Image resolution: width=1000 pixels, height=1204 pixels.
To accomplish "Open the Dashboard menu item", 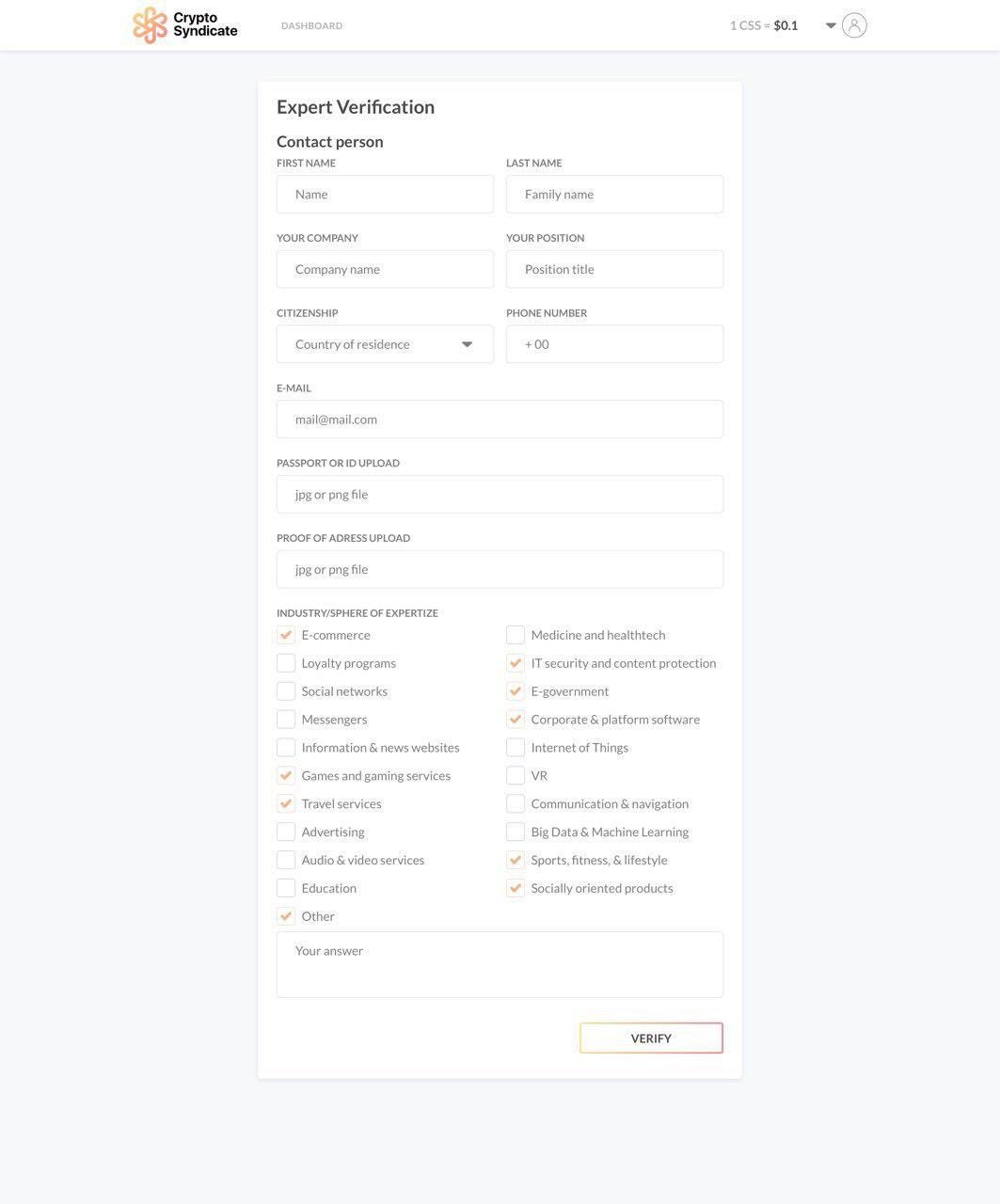I will tap(311, 25).
